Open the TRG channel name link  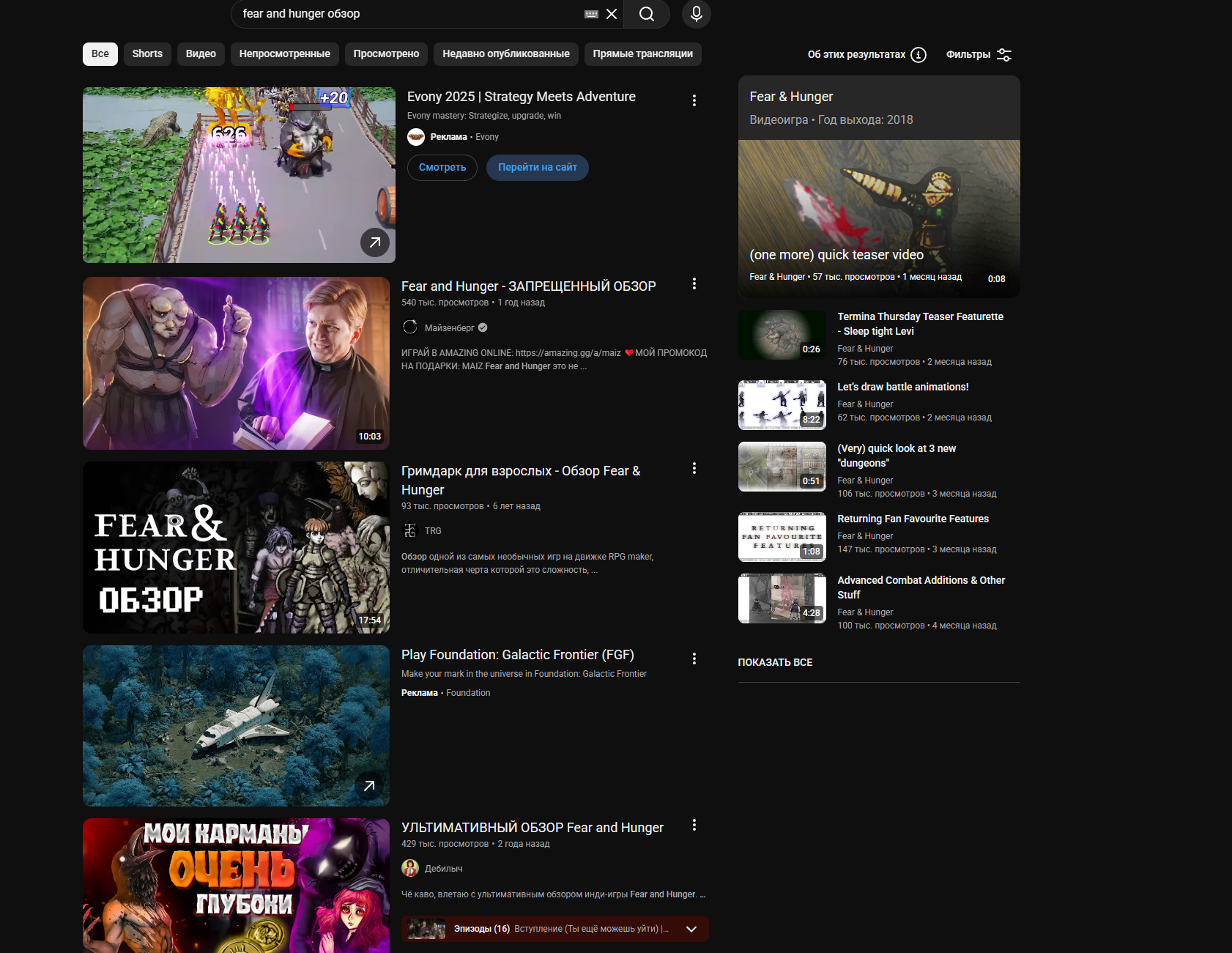[433, 531]
